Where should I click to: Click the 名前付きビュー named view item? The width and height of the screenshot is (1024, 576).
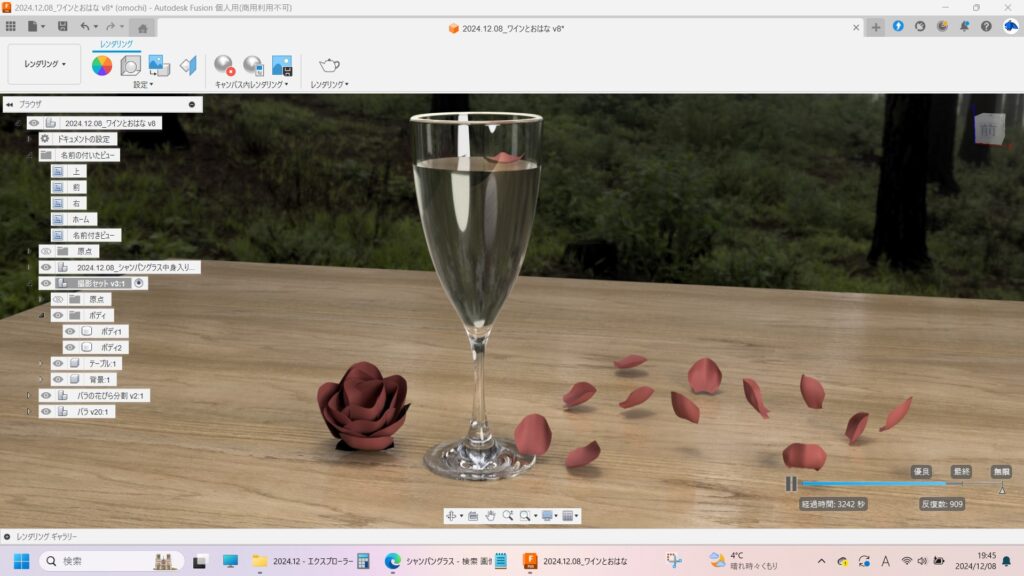click(x=95, y=235)
